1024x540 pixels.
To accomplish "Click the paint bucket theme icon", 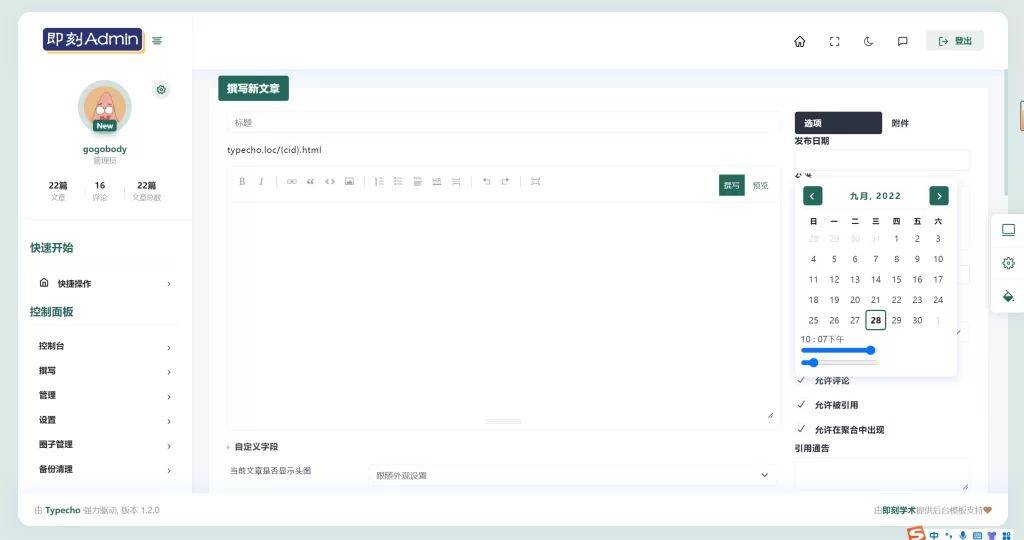I will 1008,296.
